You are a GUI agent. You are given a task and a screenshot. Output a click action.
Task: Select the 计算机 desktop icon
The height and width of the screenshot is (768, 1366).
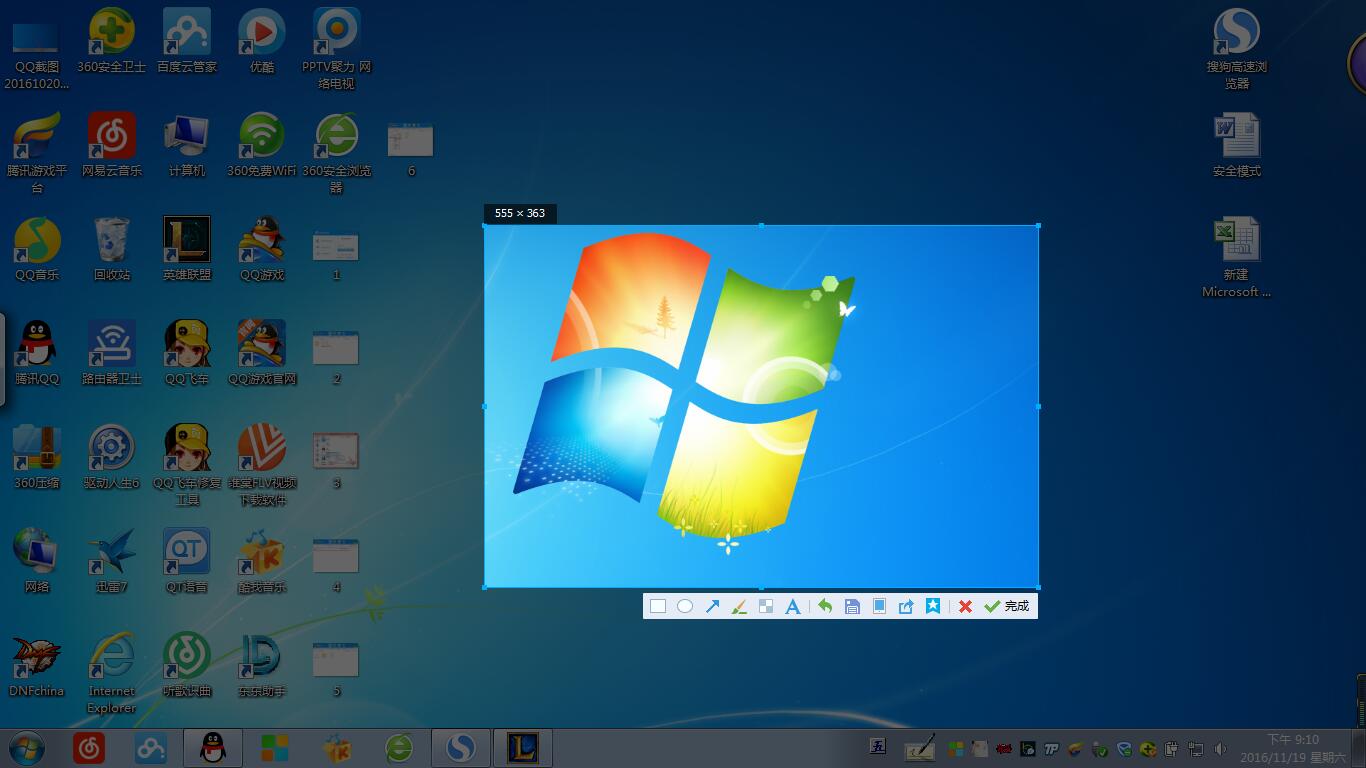click(187, 145)
